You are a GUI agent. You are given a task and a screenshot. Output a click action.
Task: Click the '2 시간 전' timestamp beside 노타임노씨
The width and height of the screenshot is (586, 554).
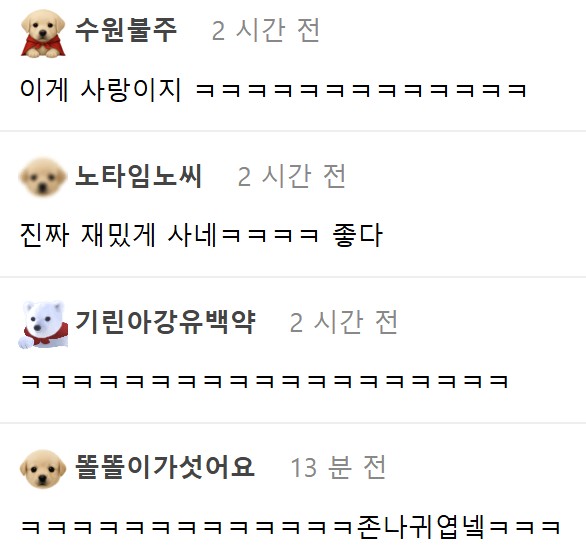coord(292,176)
